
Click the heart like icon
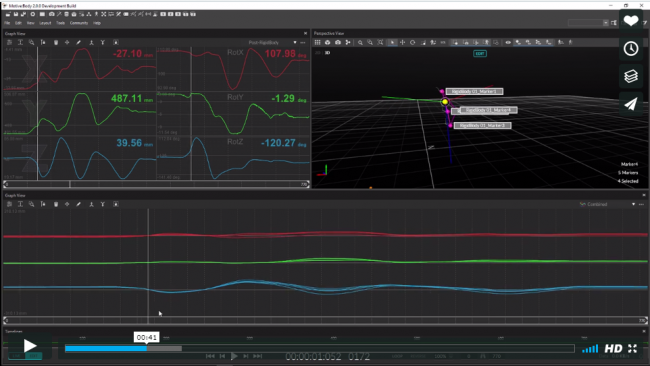click(631, 21)
